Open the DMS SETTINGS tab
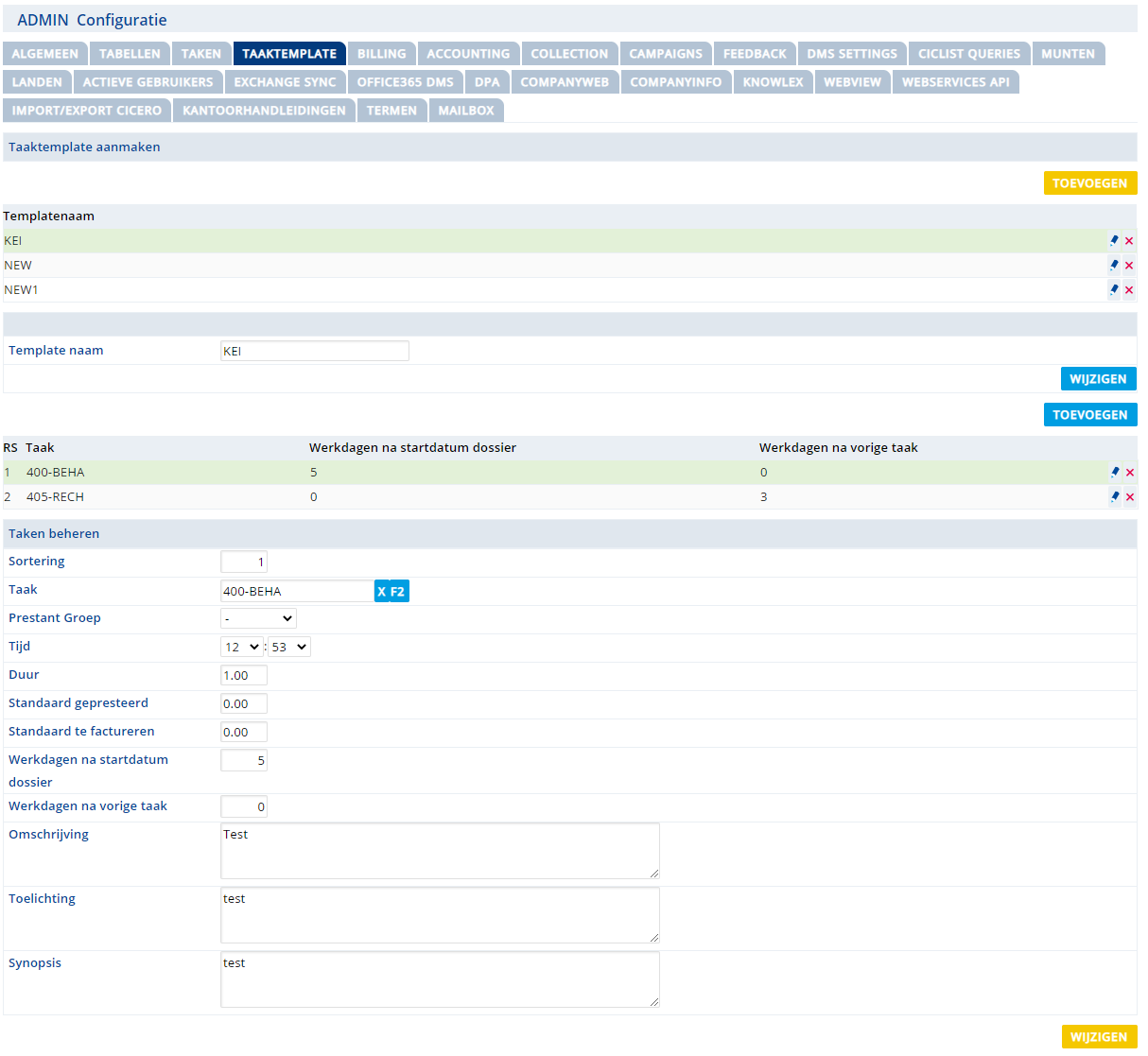 pyautogui.click(x=851, y=54)
